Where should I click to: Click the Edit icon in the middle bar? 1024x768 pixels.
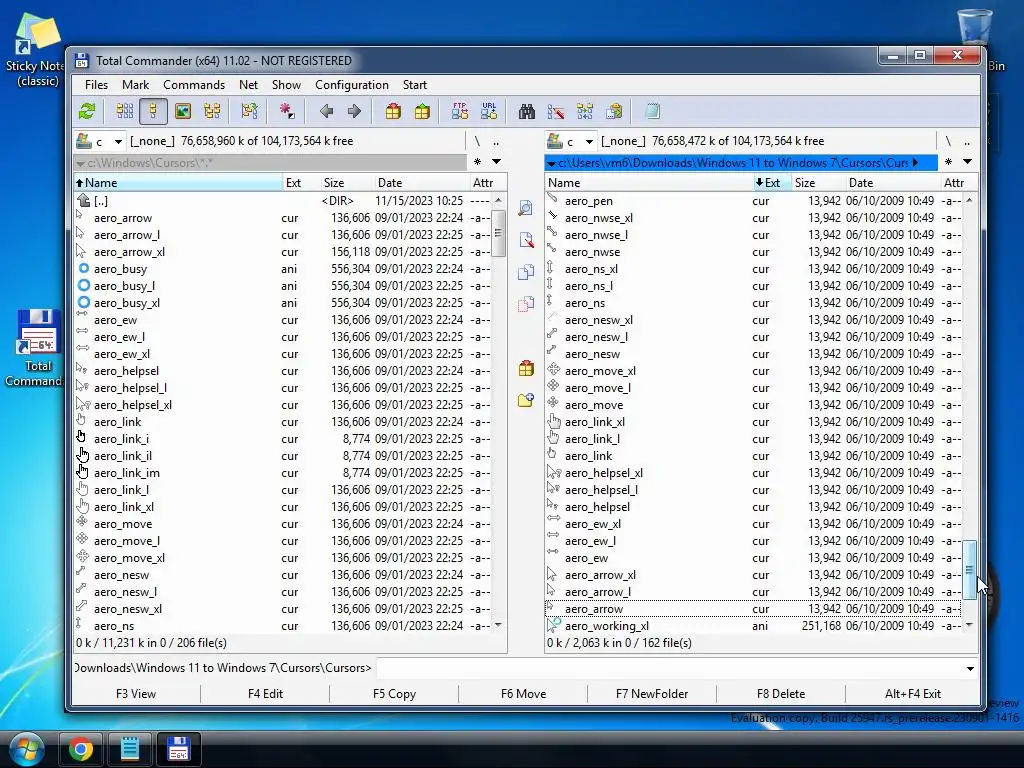pos(526,240)
